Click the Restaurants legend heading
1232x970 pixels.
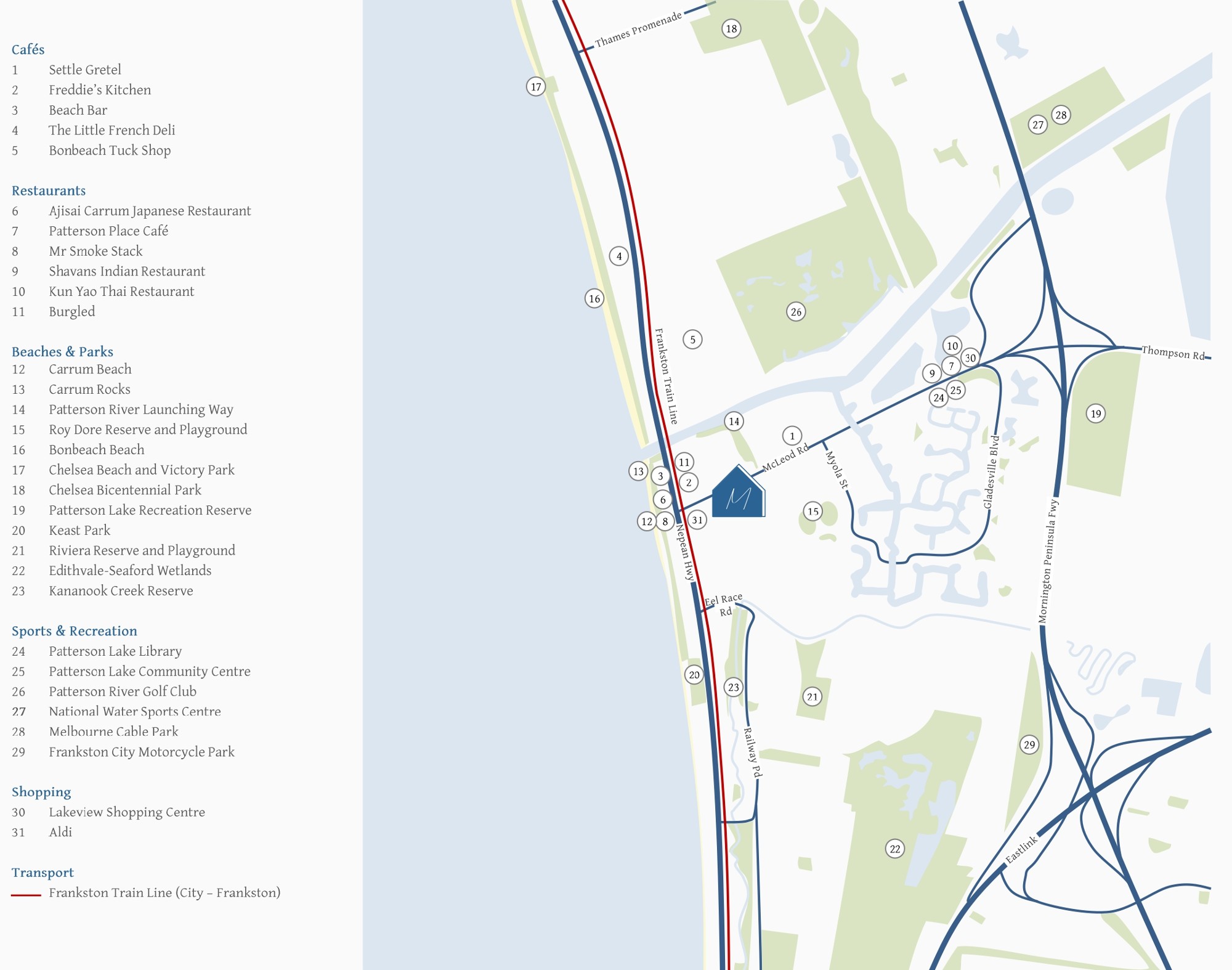[x=48, y=190]
